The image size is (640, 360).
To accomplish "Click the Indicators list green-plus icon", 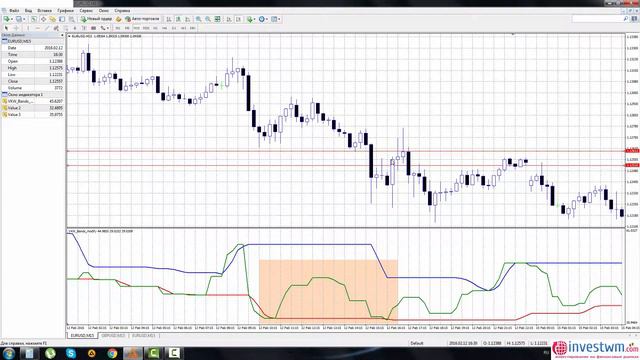I will pyautogui.click(x=250, y=19).
